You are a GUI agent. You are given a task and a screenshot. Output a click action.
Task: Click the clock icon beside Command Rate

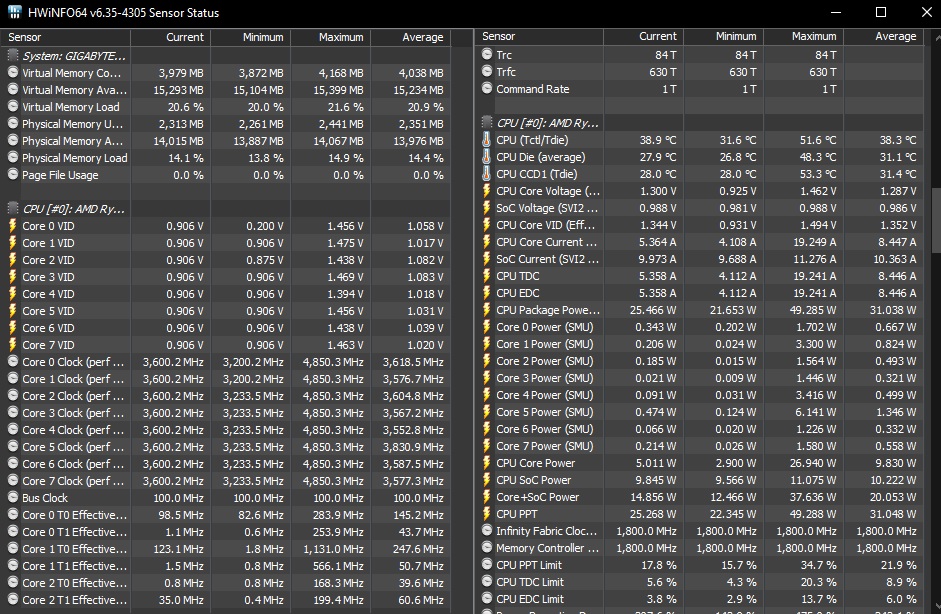[x=487, y=89]
